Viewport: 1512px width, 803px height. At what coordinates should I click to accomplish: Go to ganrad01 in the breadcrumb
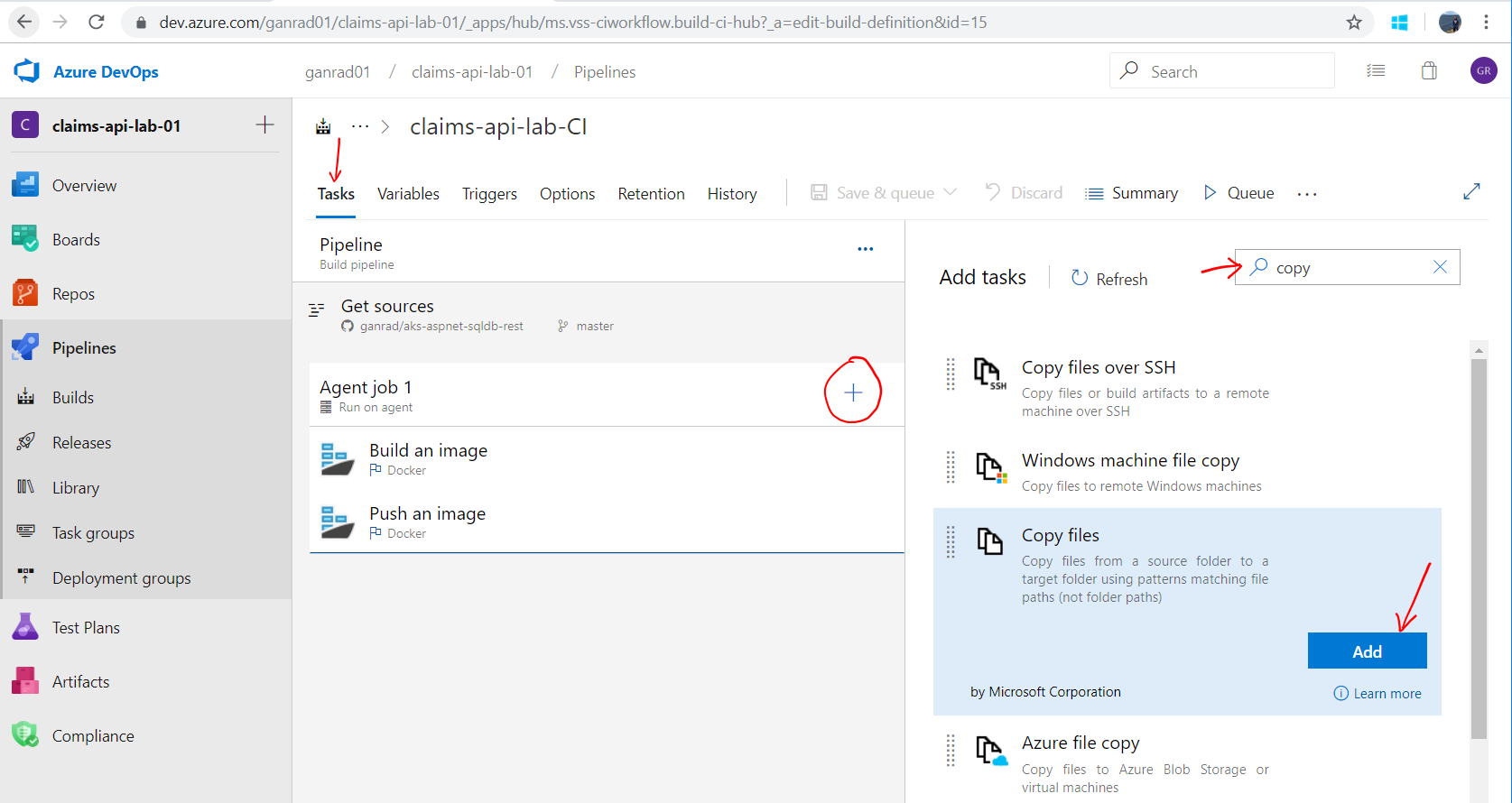338,72
